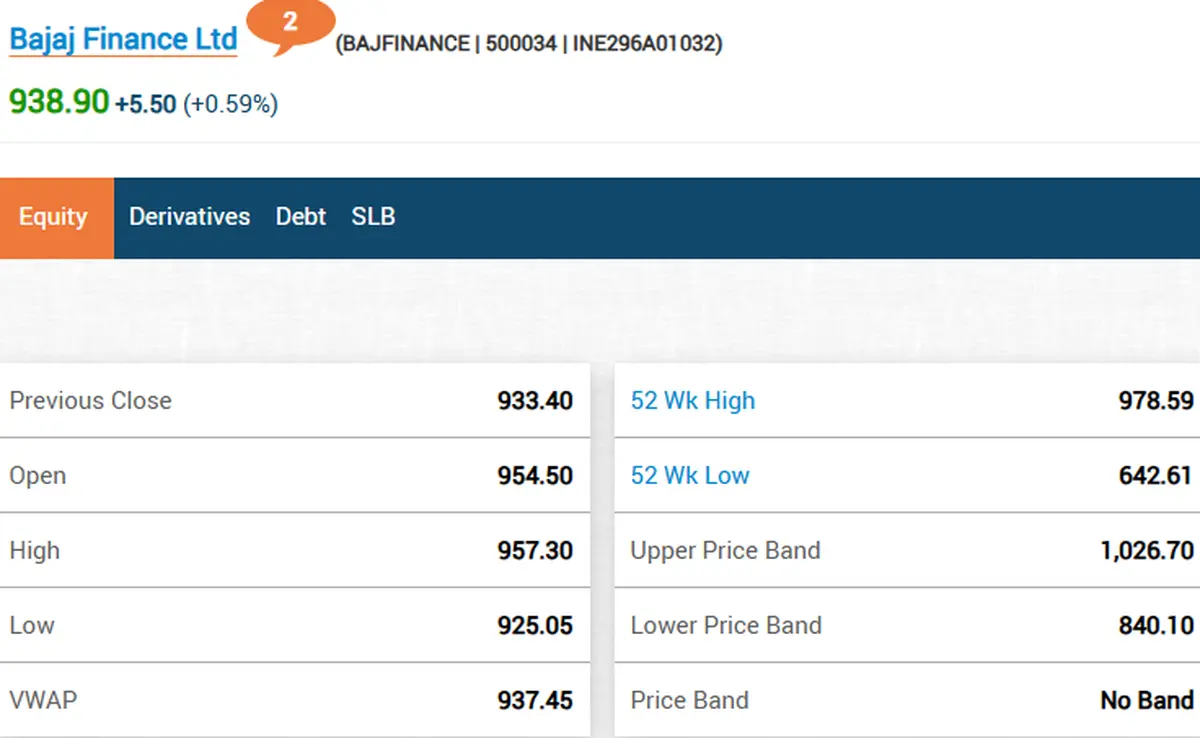Go to the SLB tab
The image size is (1200, 738).
(373, 217)
